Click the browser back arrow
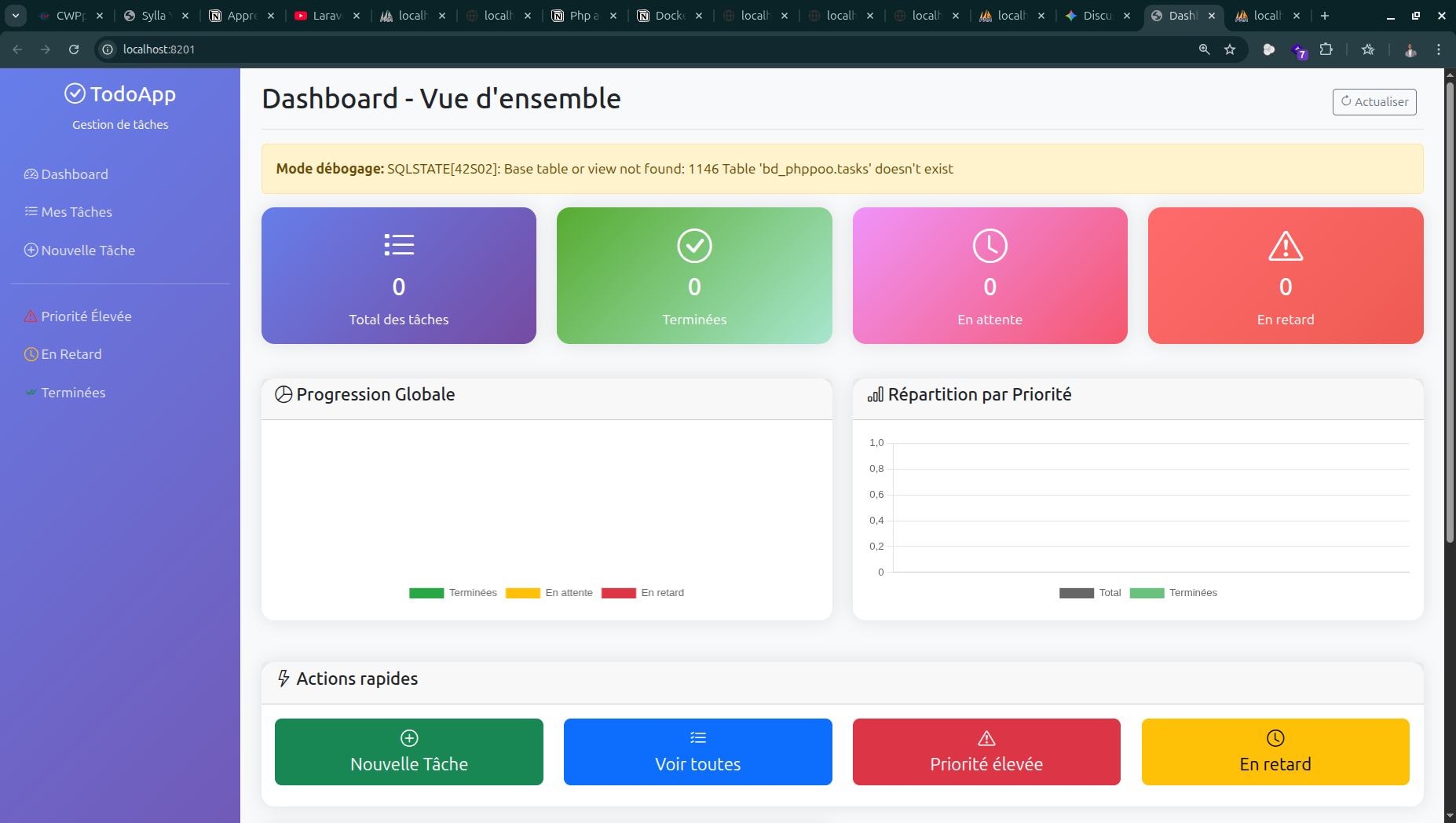Image resolution: width=1456 pixels, height=823 pixels. point(17,49)
